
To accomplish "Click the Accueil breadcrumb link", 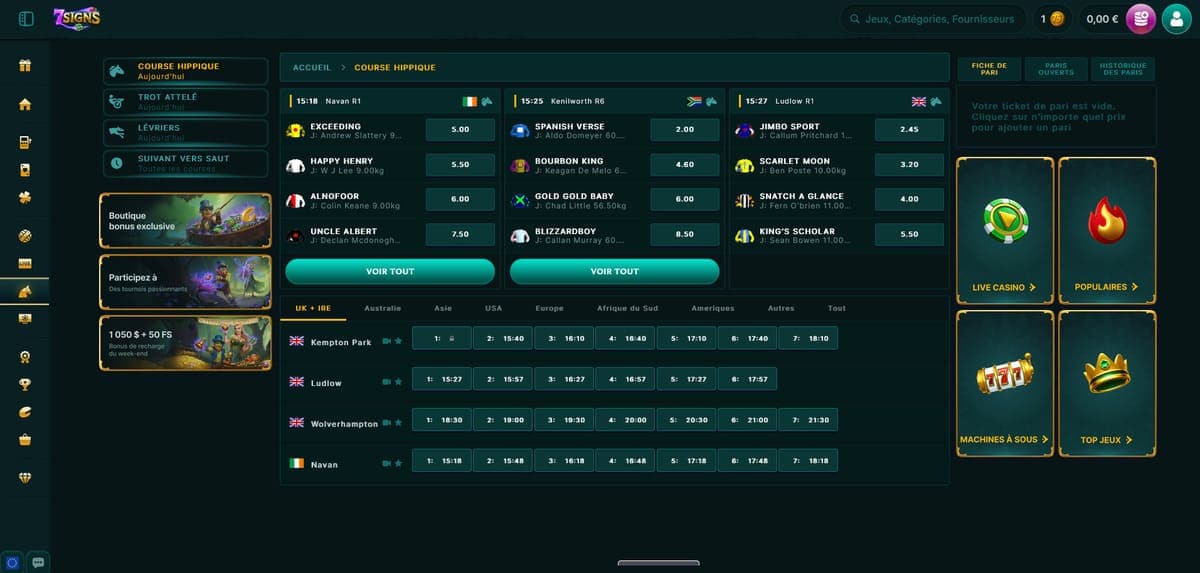I will pos(311,67).
